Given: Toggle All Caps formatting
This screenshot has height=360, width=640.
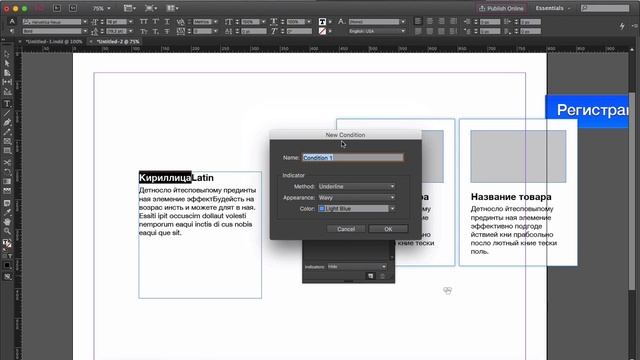Looking at the screenshot, I should pos(144,22).
